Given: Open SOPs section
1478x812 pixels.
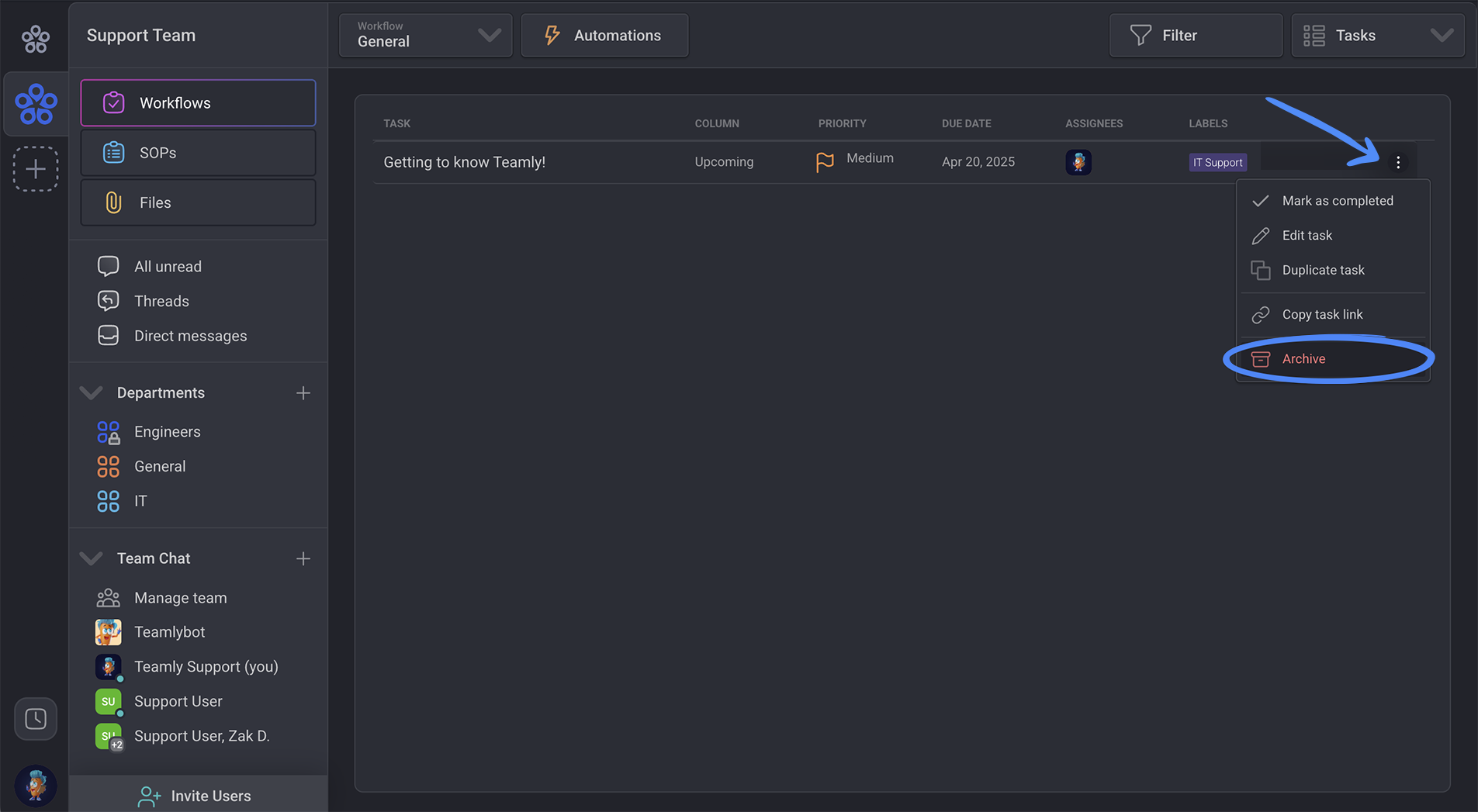Looking at the screenshot, I should coord(198,153).
